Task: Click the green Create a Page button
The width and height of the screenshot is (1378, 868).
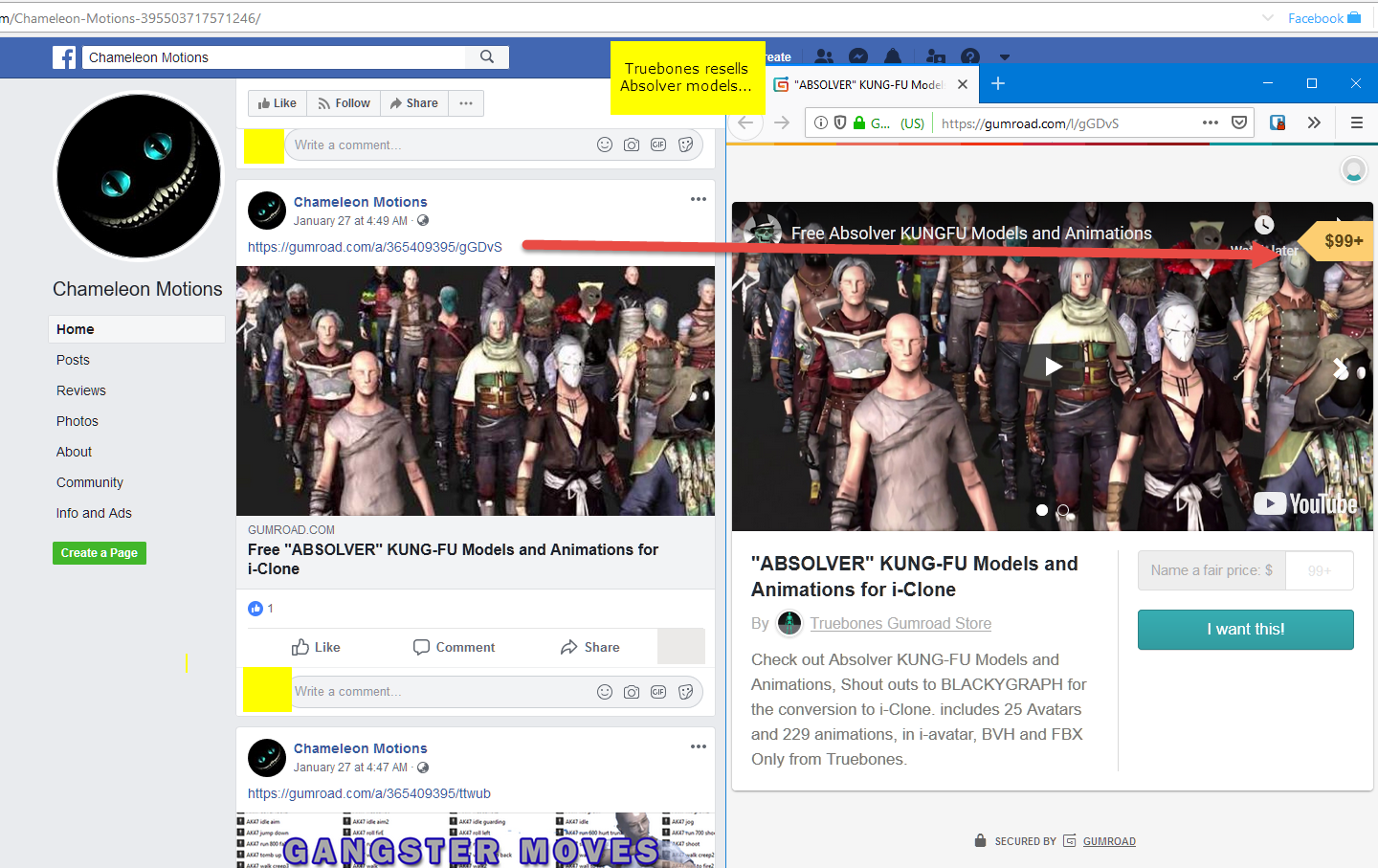Action: point(100,553)
